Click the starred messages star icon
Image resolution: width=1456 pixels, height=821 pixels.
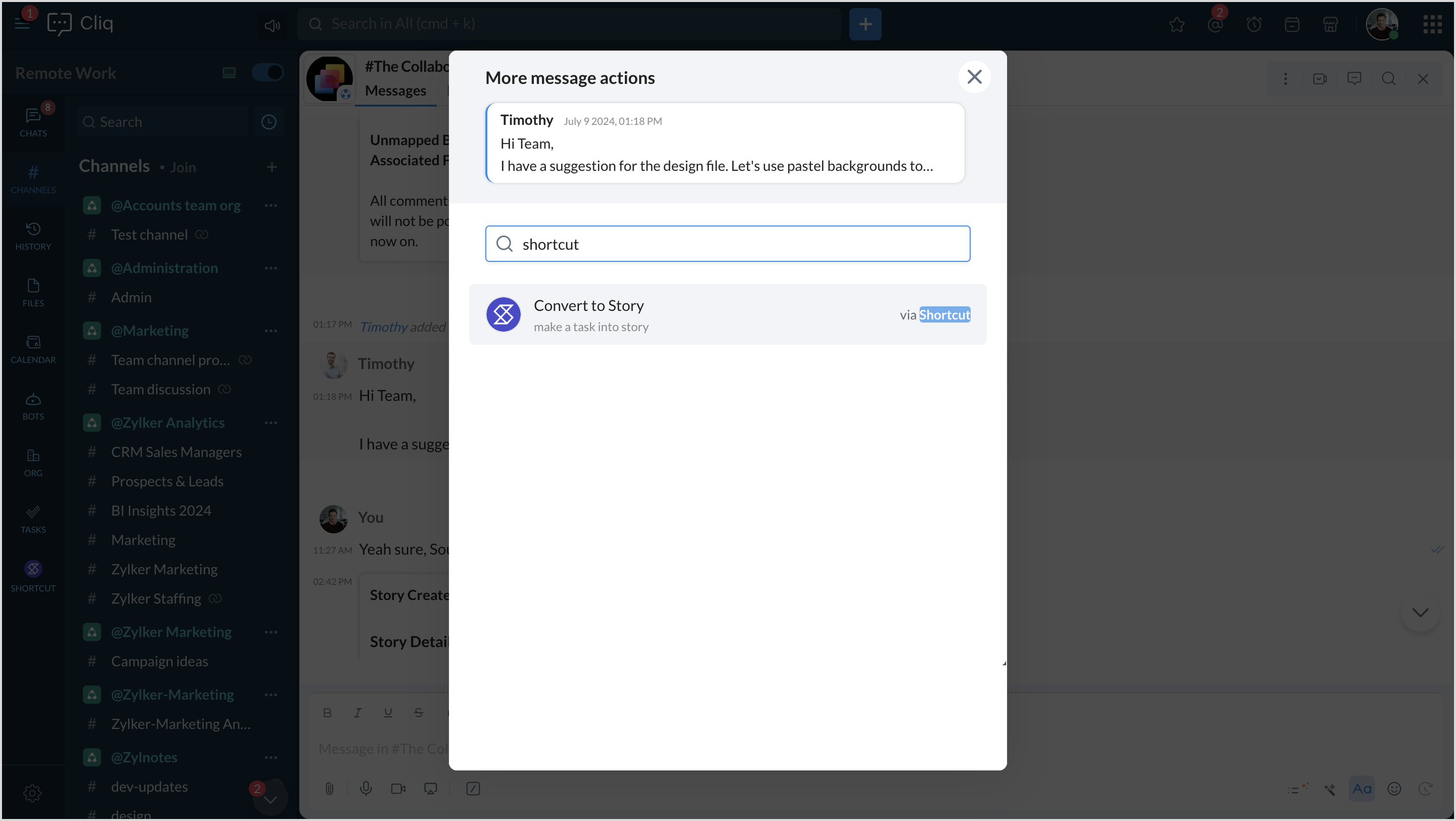pos(1177,24)
